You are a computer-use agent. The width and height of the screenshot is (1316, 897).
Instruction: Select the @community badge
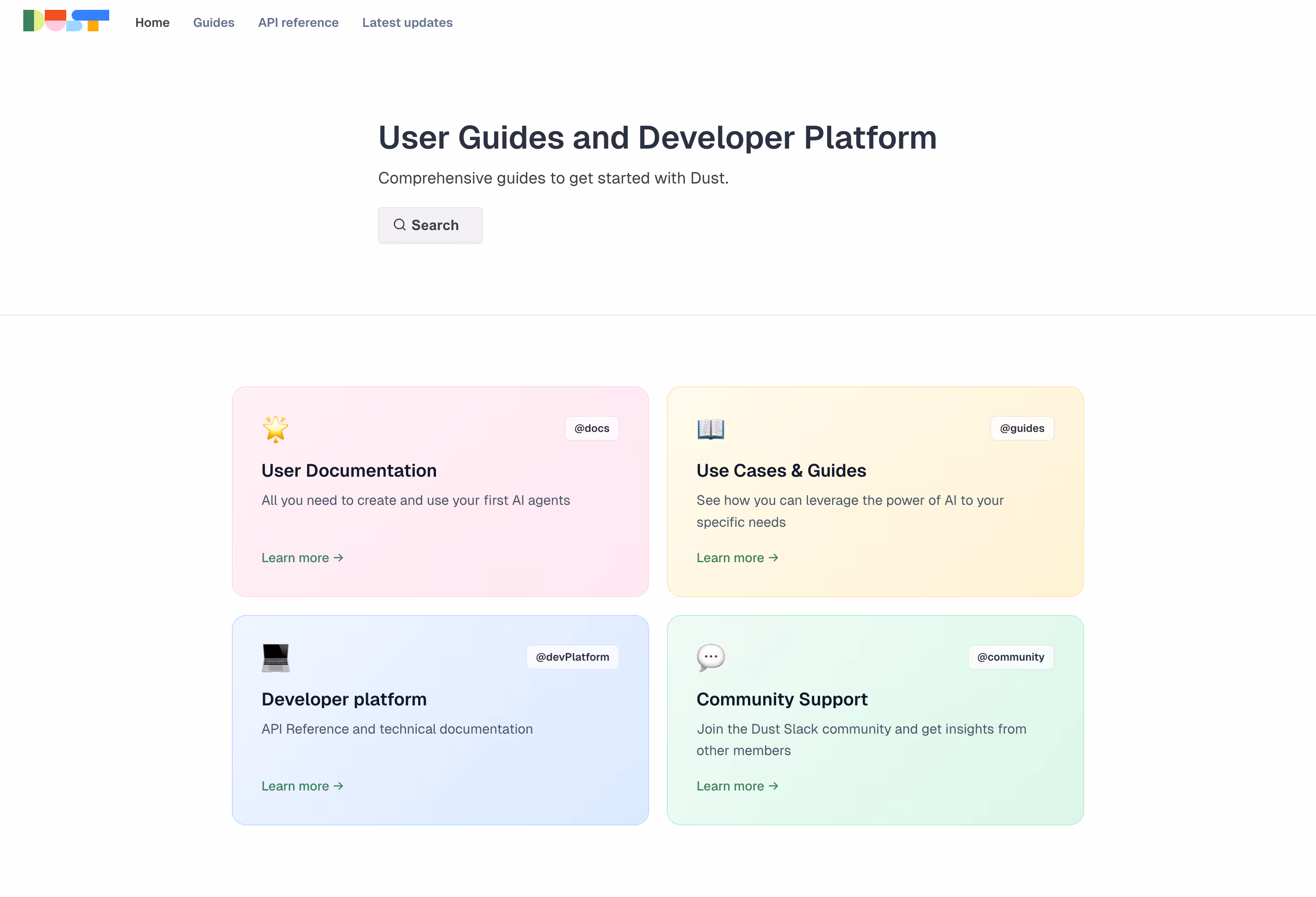1010,657
